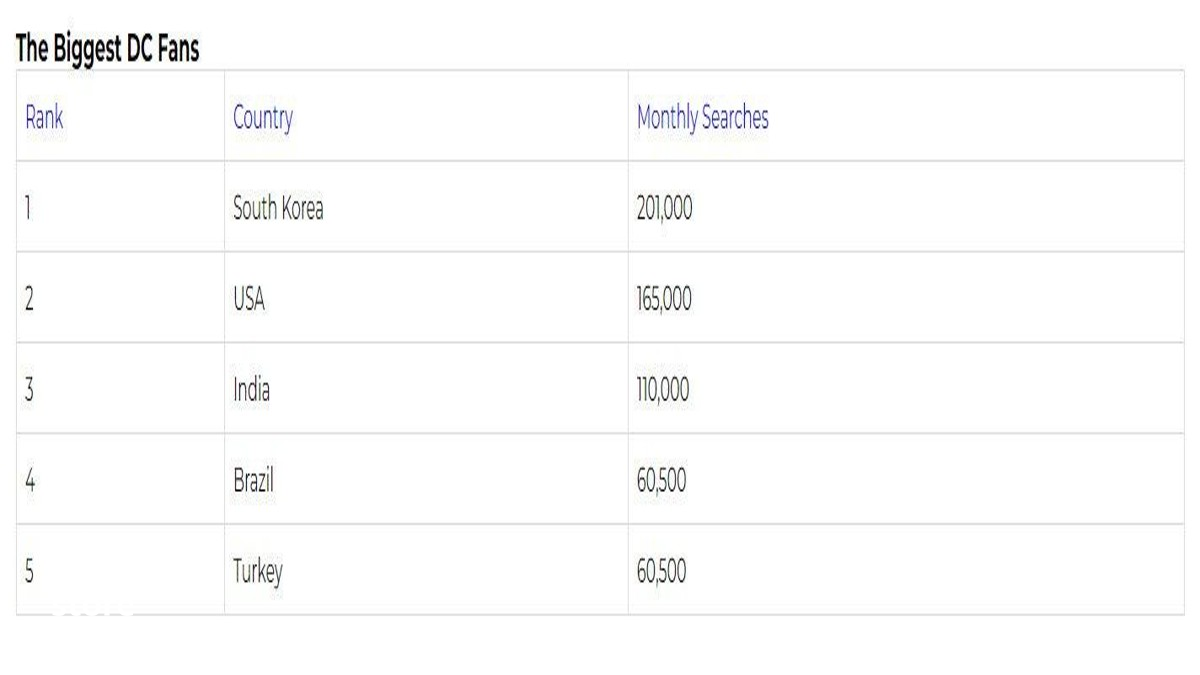Image resolution: width=1200 pixels, height=675 pixels.
Task: Click rank number 3 cell
Action: [x=30, y=390]
